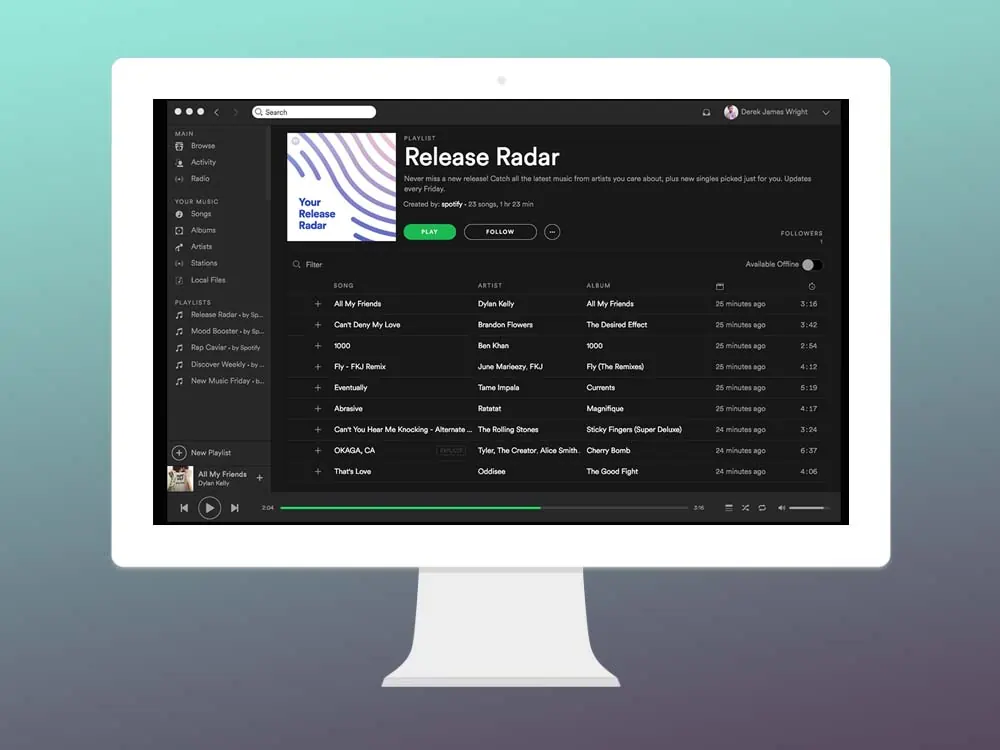Create a New Playlist with plus icon

pyautogui.click(x=179, y=453)
